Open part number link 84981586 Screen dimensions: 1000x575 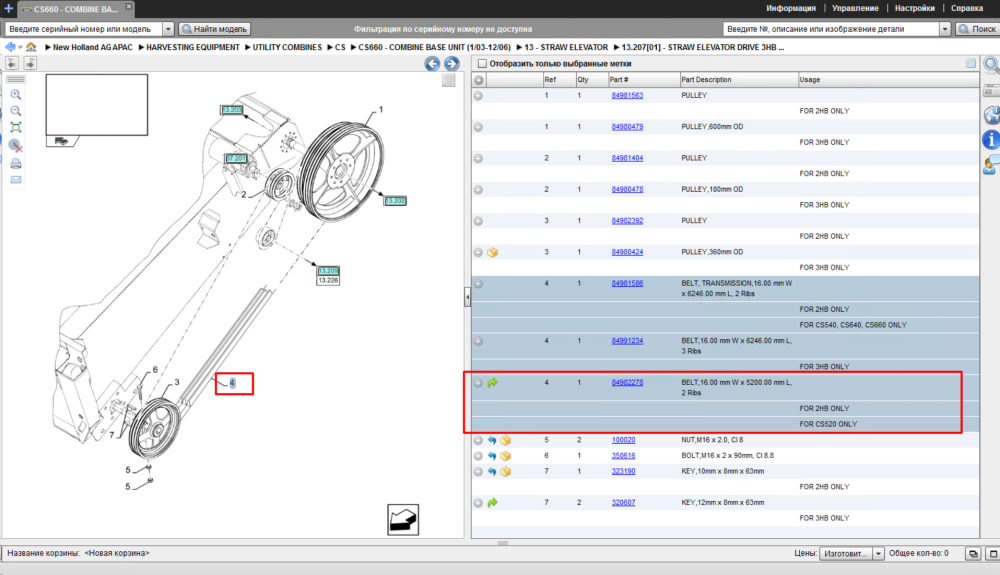pyautogui.click(x=627, y=284)
